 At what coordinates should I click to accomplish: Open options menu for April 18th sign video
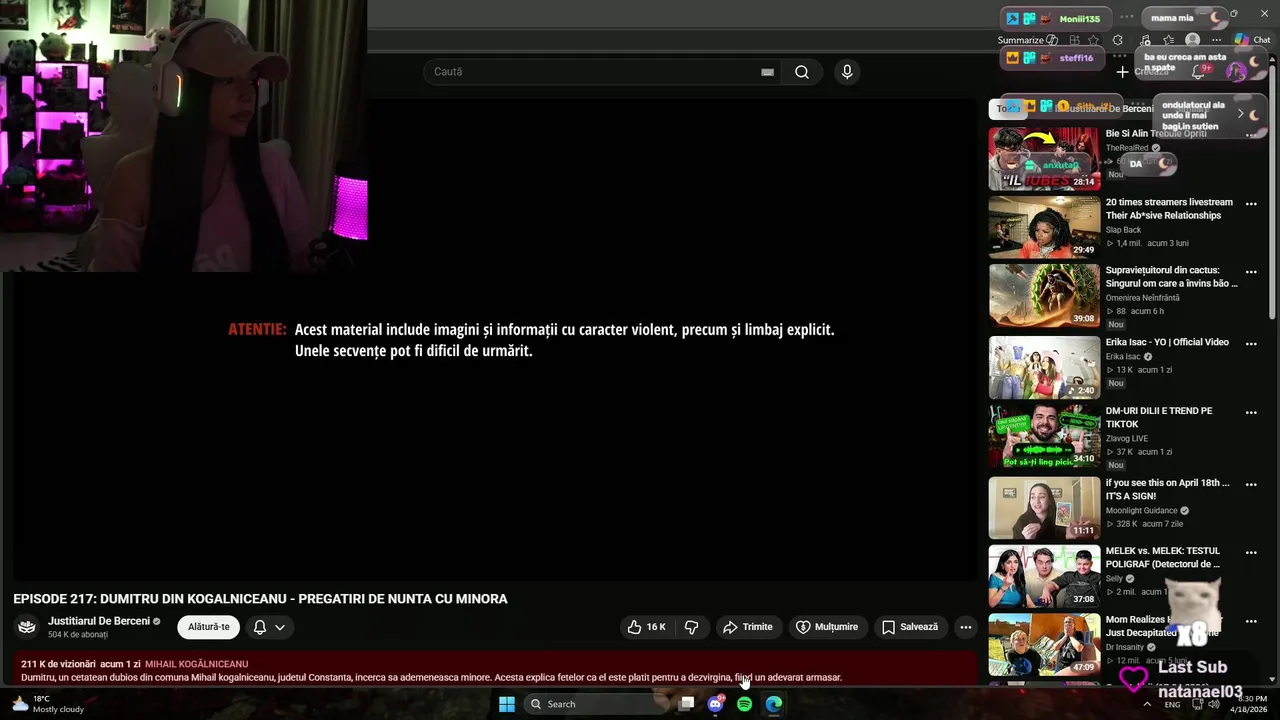point(1251,484)
